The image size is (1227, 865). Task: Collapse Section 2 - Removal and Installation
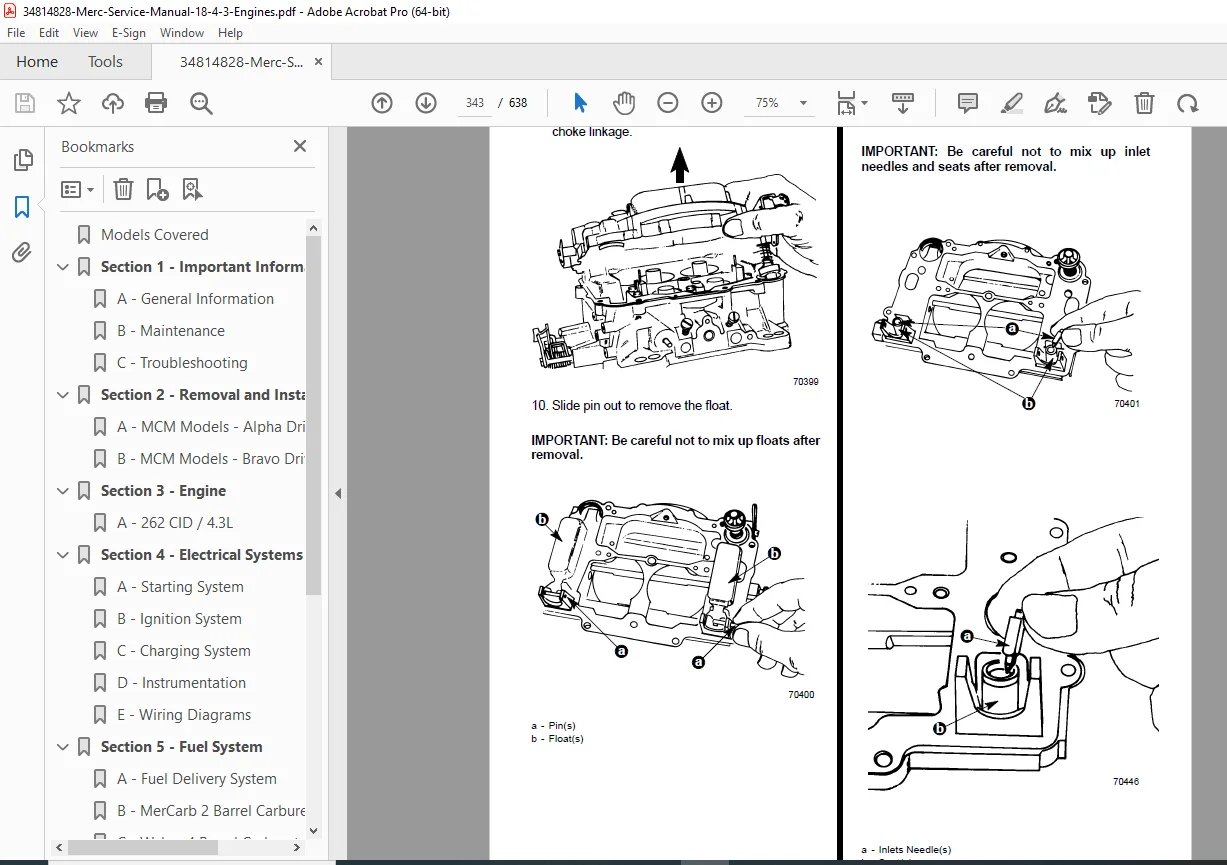tap(63, 395)
